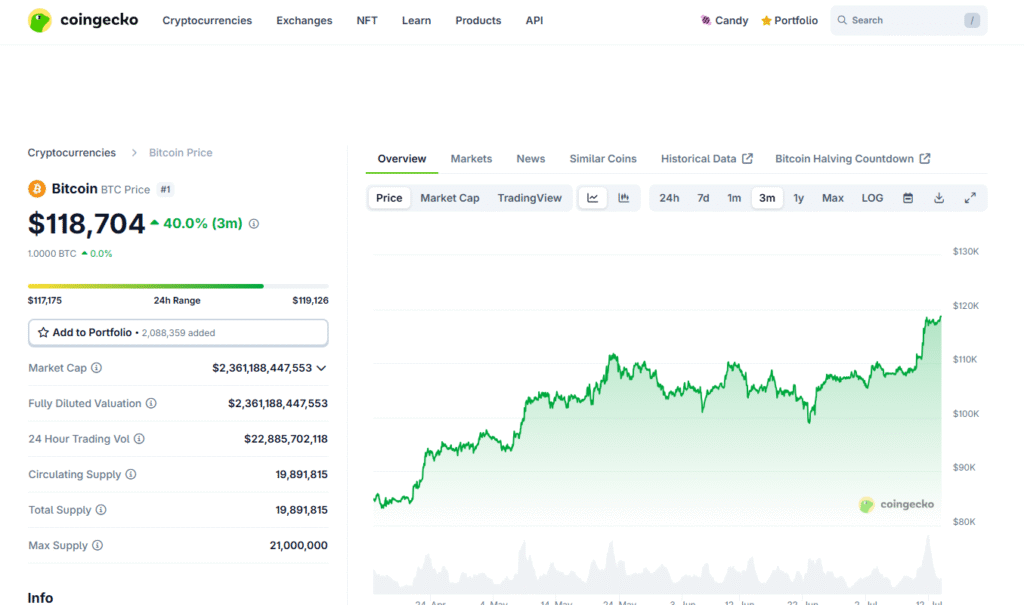Show Circulating Supply info tooltip
This screenshot has height=605, width=1024.
131,474
